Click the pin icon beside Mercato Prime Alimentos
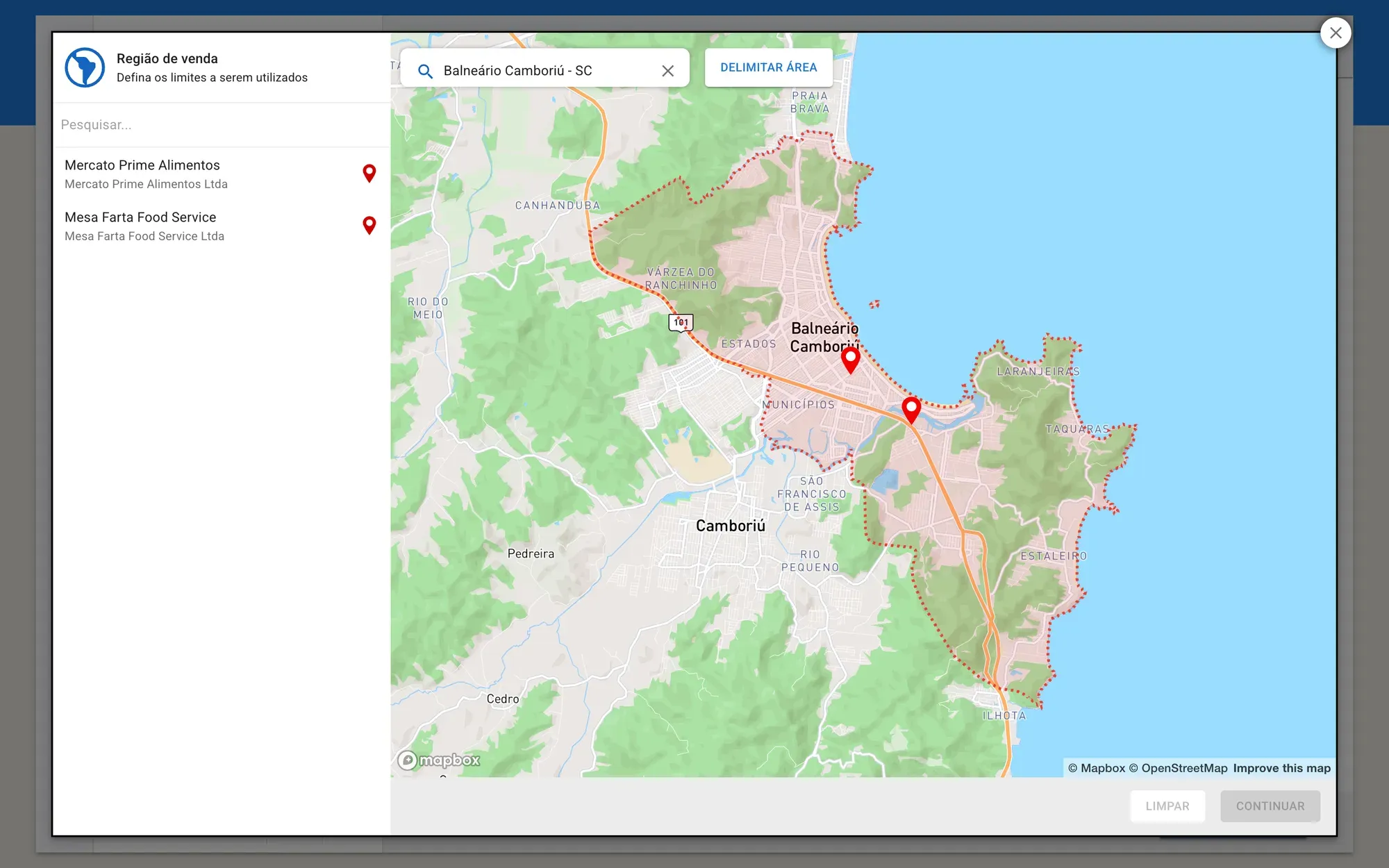 369,174
